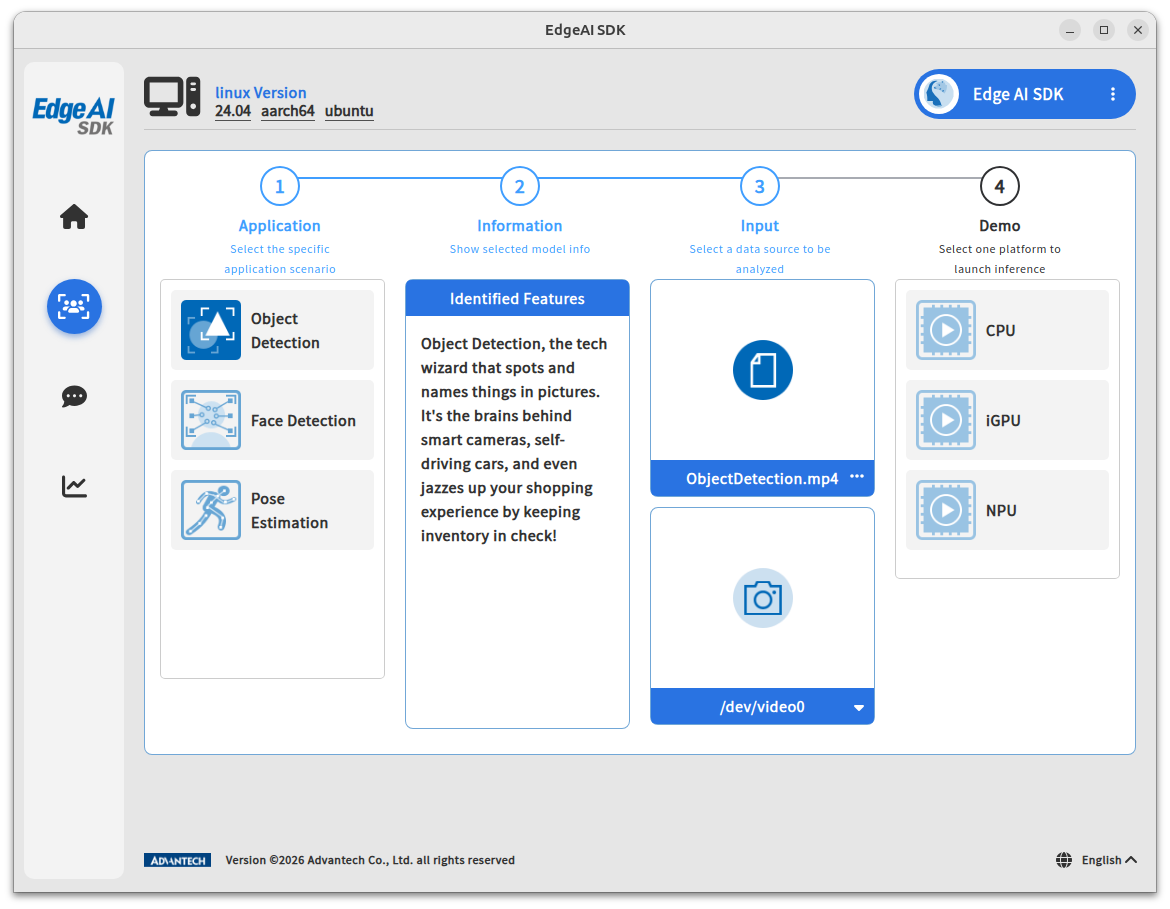Click 'Select the specific application scenario' text

[280, 259]
